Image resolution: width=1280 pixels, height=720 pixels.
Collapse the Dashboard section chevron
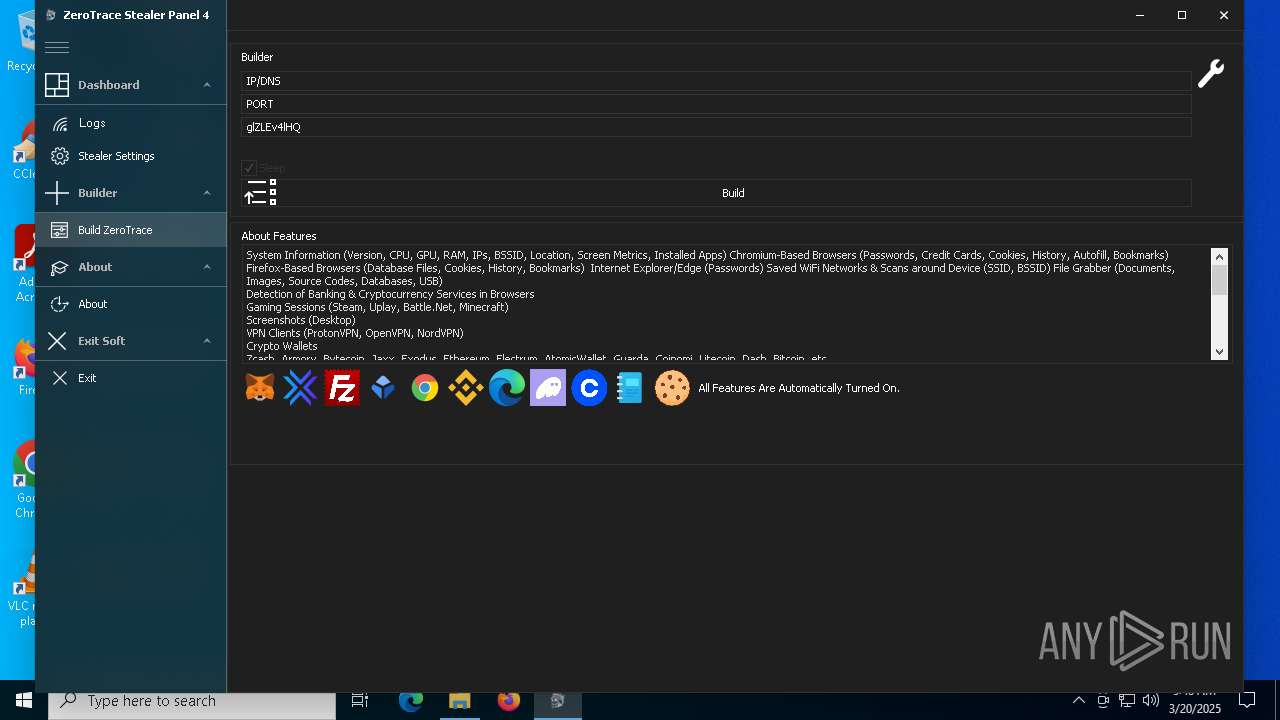click(207, 85)
